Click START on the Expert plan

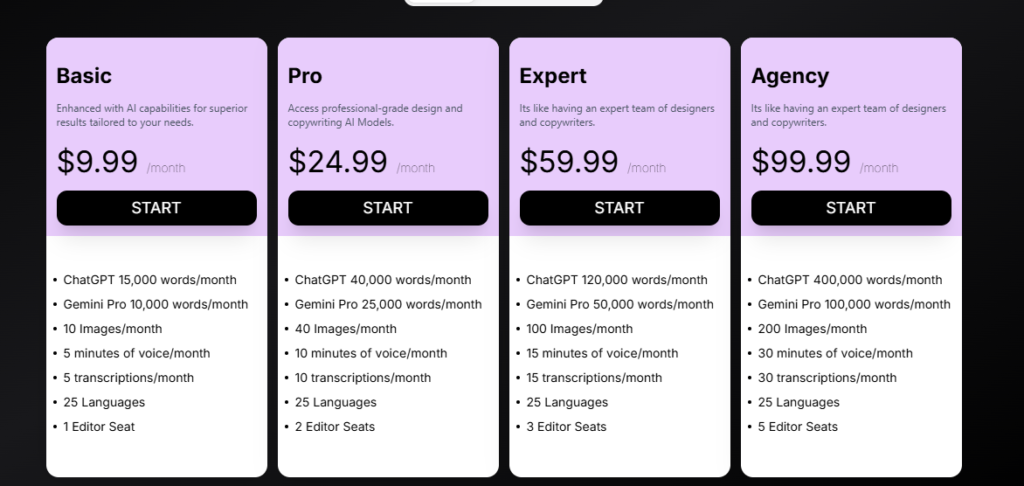pyautogui.click(x=620, y=208)
